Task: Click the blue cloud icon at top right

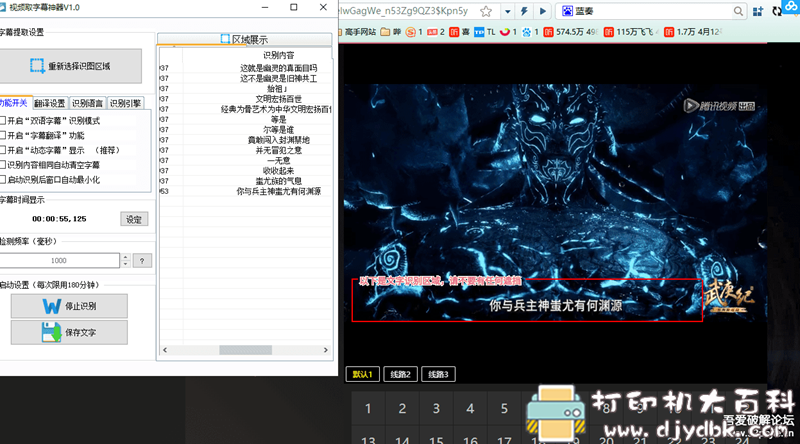Action: (792, 7)
